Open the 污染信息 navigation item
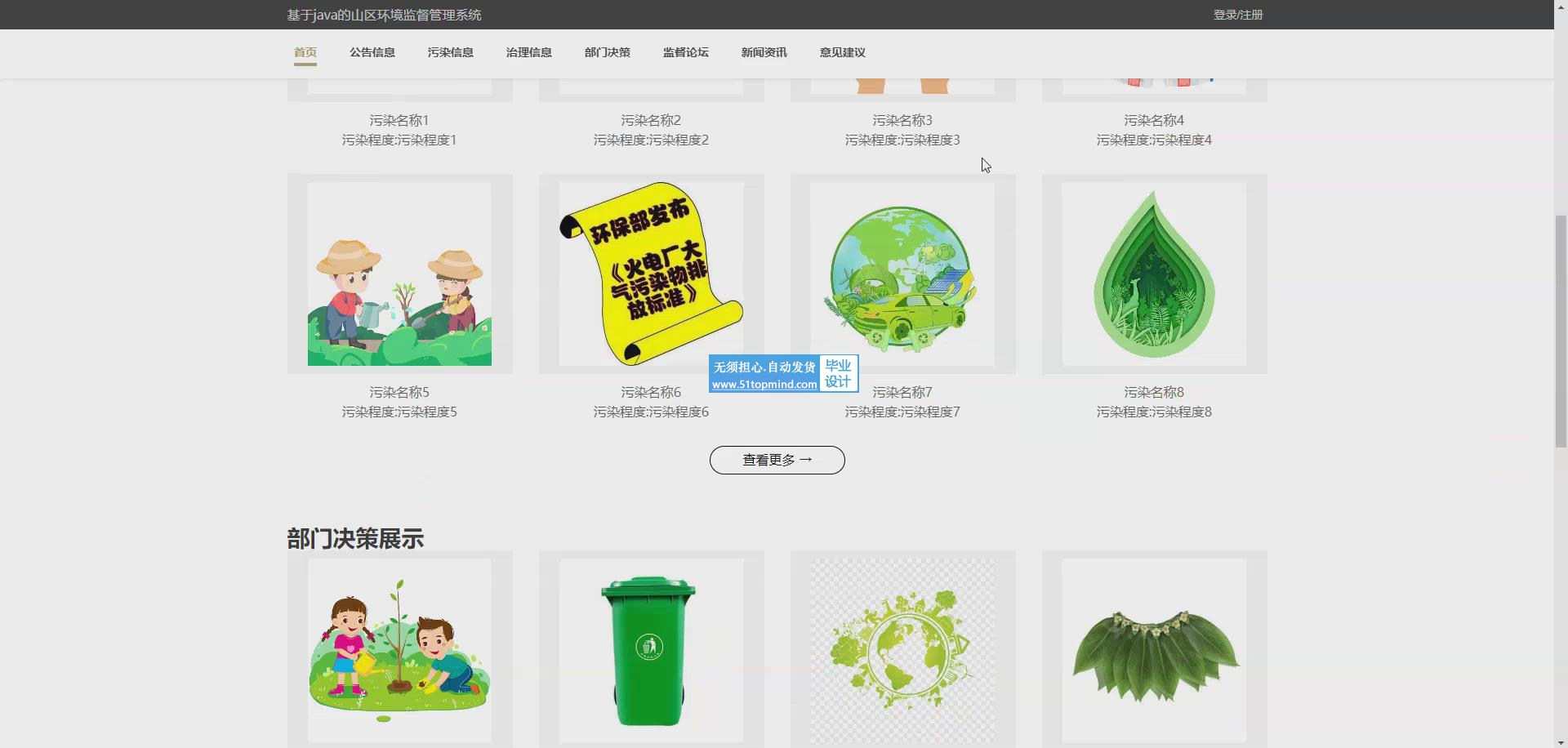 450,52
